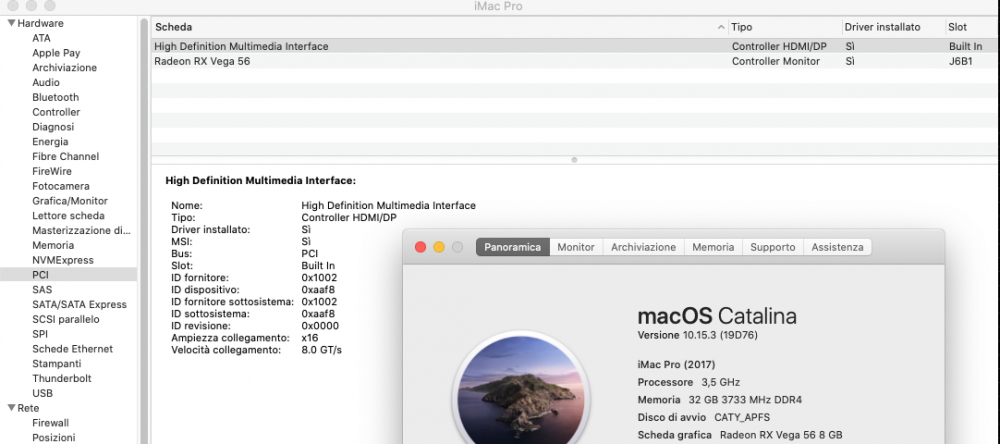Click the Versione 10.15.3 (19D76) text
Image resolution: width=1000 pixels, height=444 pixels.
[698, 335]
